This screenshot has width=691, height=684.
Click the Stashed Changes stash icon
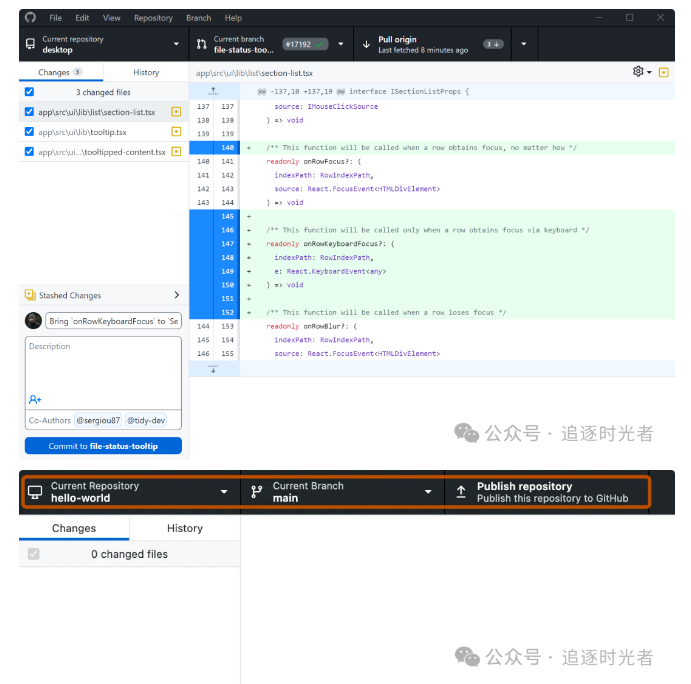pos(30,295)
